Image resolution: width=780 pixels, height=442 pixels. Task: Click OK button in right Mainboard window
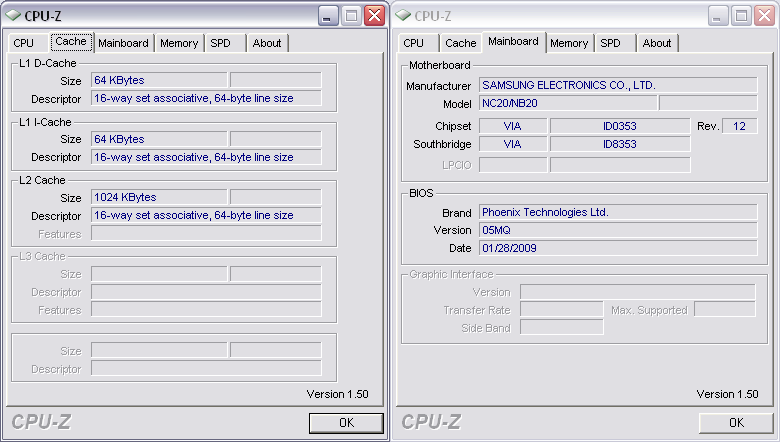[736, 423]
